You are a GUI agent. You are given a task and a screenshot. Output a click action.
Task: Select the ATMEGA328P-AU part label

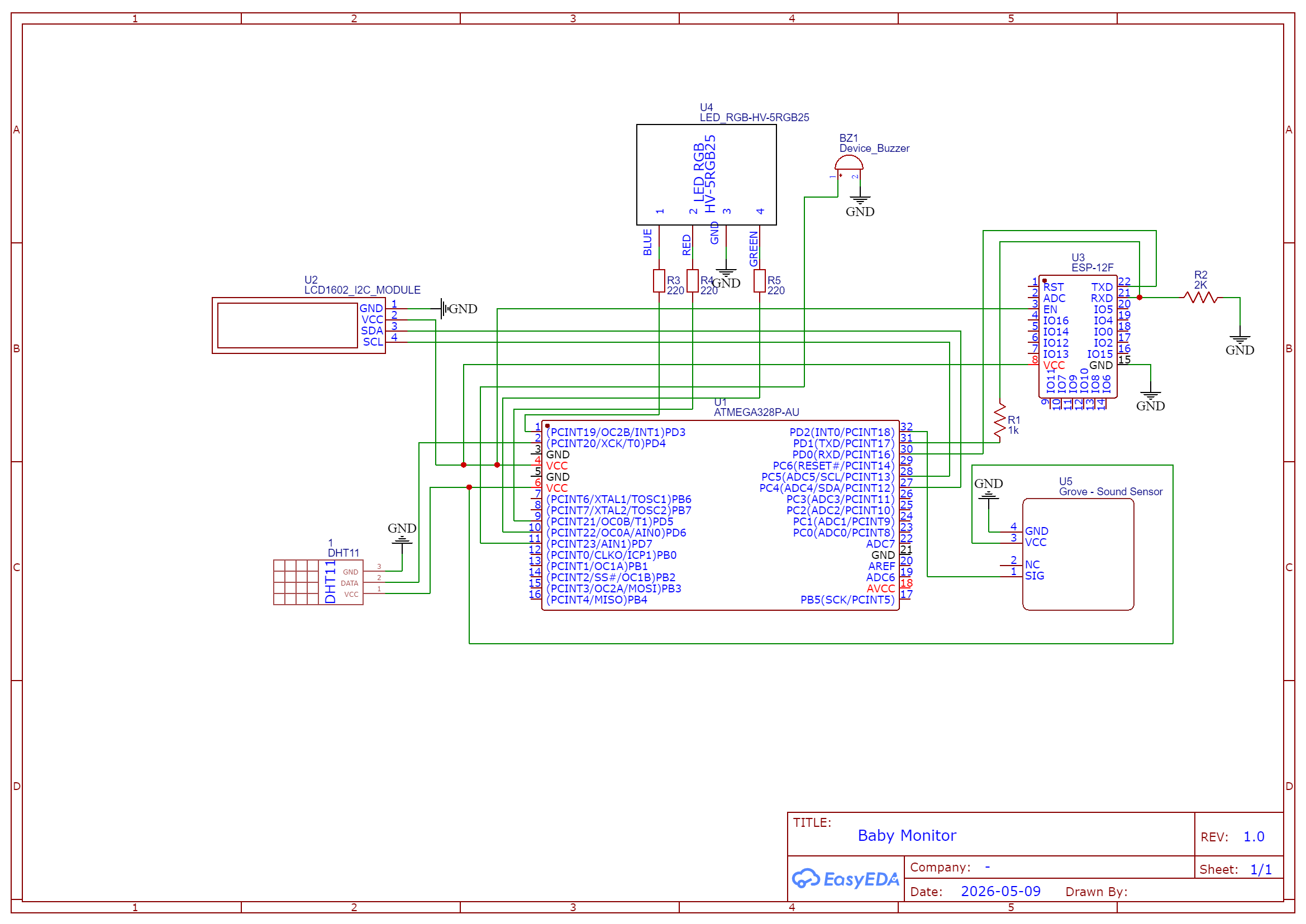tap(756, 412)
